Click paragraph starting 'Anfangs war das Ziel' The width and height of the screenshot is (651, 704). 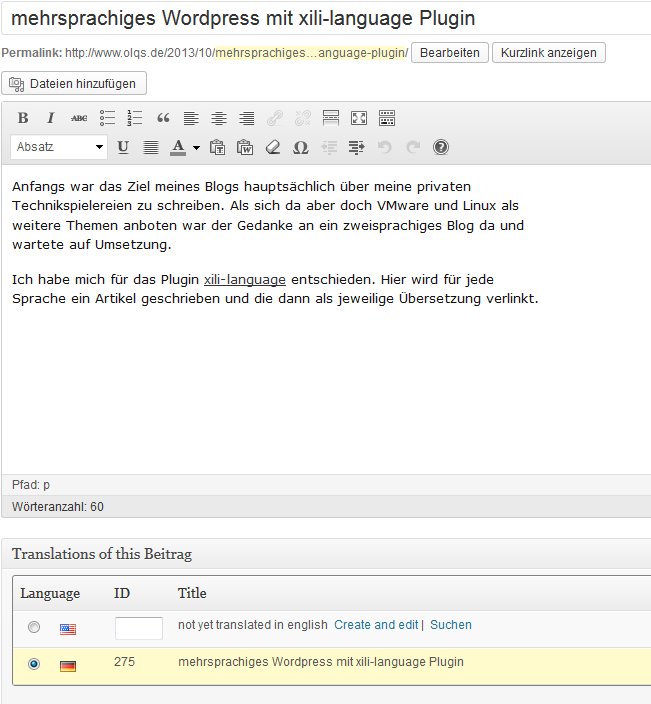point(268,216)
